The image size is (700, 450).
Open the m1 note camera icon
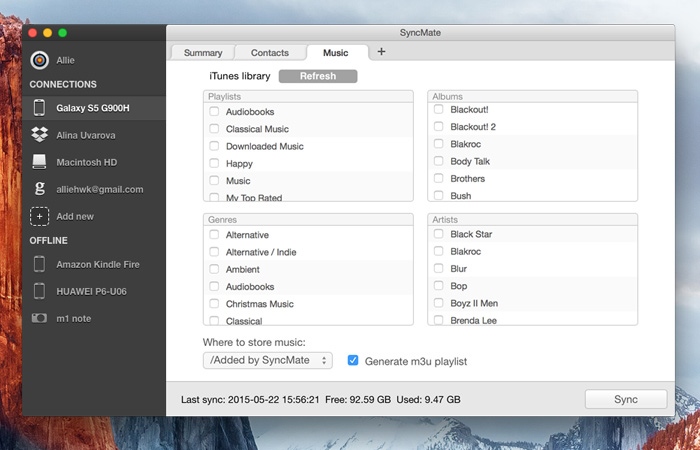tap(39, 318)
